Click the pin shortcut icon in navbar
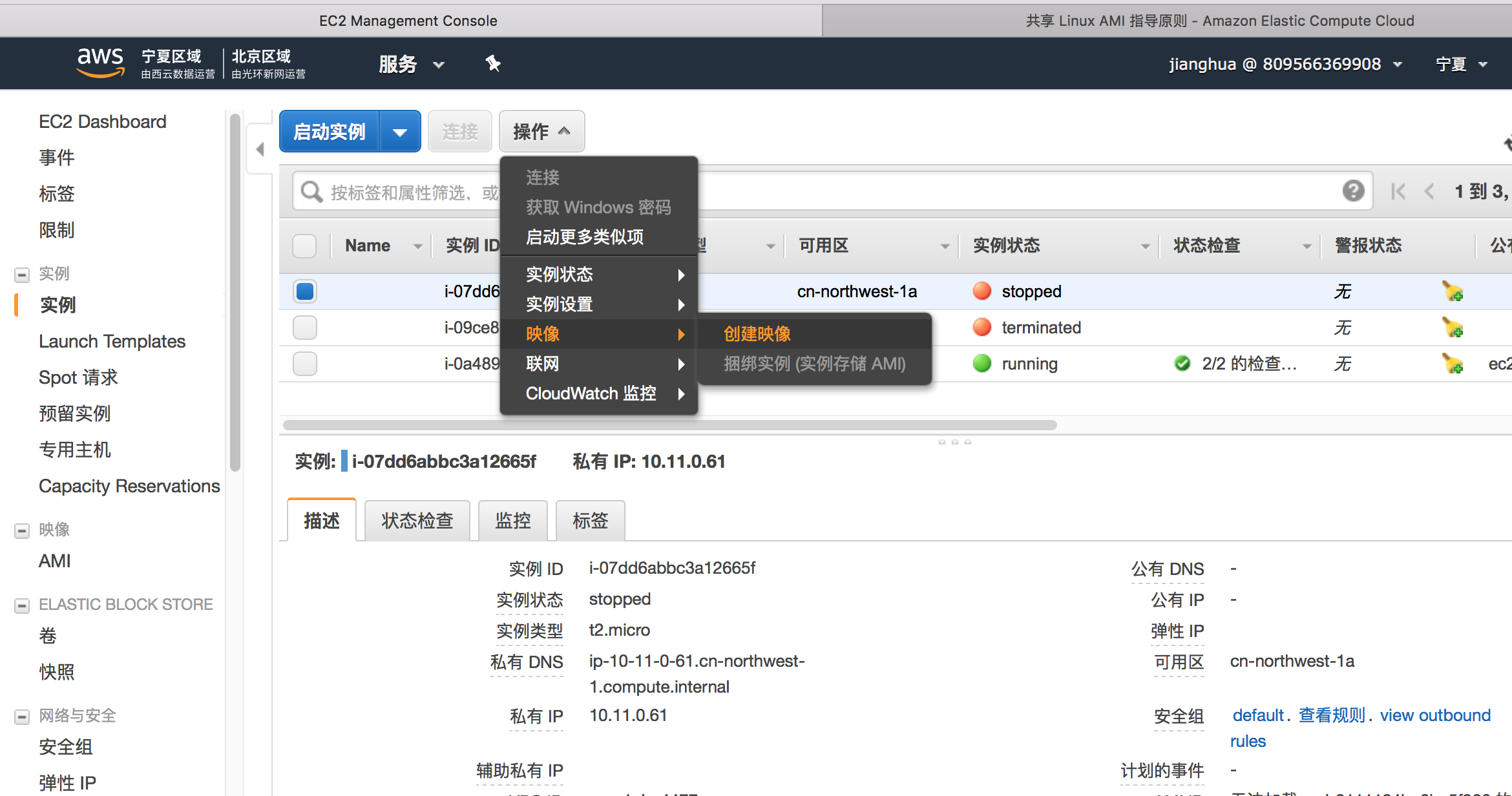Viewport: 1512px width, 796px height. 493,63
